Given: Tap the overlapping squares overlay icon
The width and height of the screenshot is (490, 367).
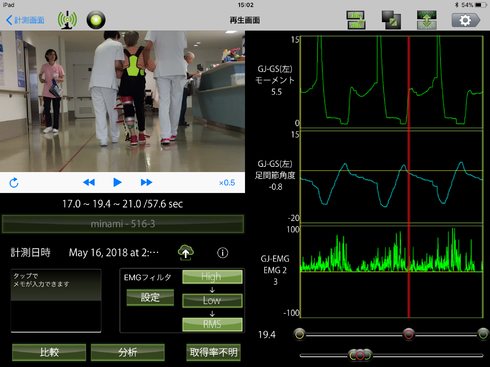Looking at the screenshot, I should click(391, 20).
